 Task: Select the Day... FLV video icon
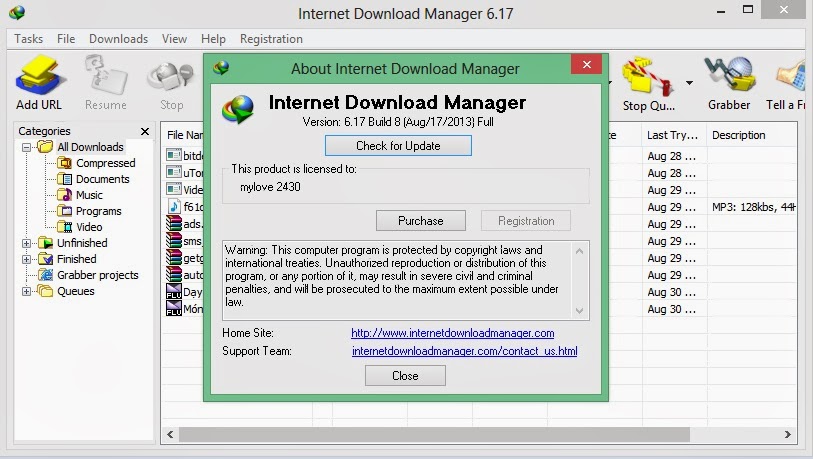(174, 291)
